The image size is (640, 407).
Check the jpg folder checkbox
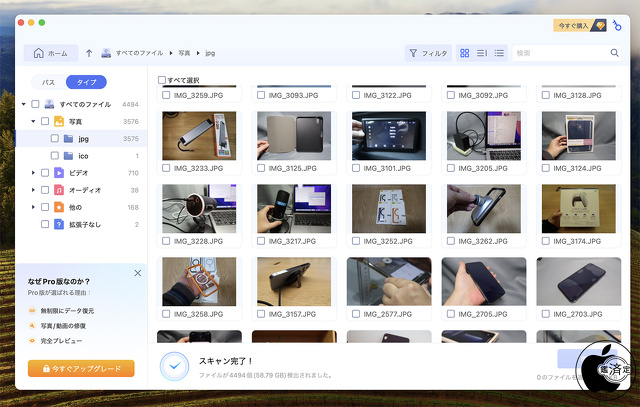(x=55, y=139)
